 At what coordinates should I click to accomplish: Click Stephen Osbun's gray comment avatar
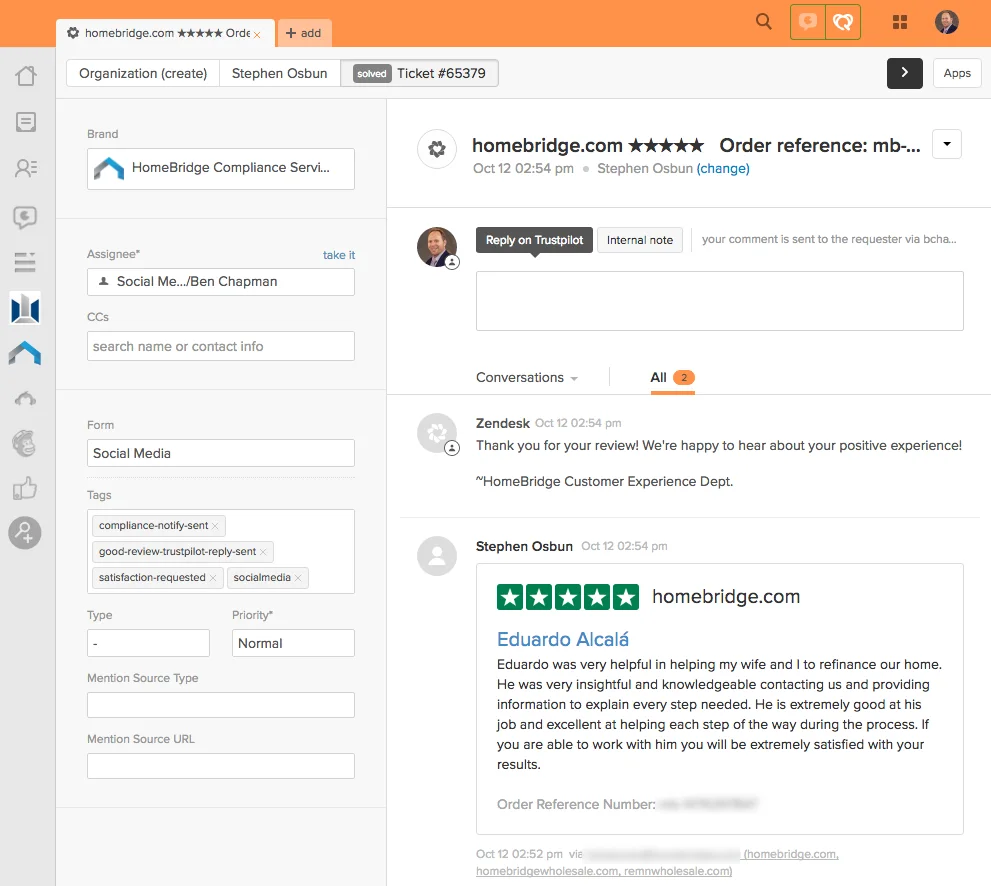(x=437, y=556)
